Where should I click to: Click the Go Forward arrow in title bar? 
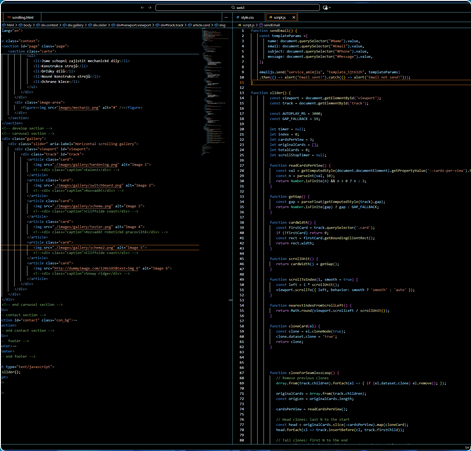pyautogui.click(x=150, y=7)
